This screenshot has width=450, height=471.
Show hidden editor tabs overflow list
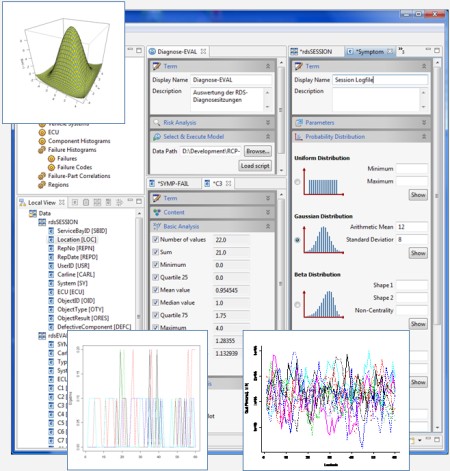click(x=401, y=51)
